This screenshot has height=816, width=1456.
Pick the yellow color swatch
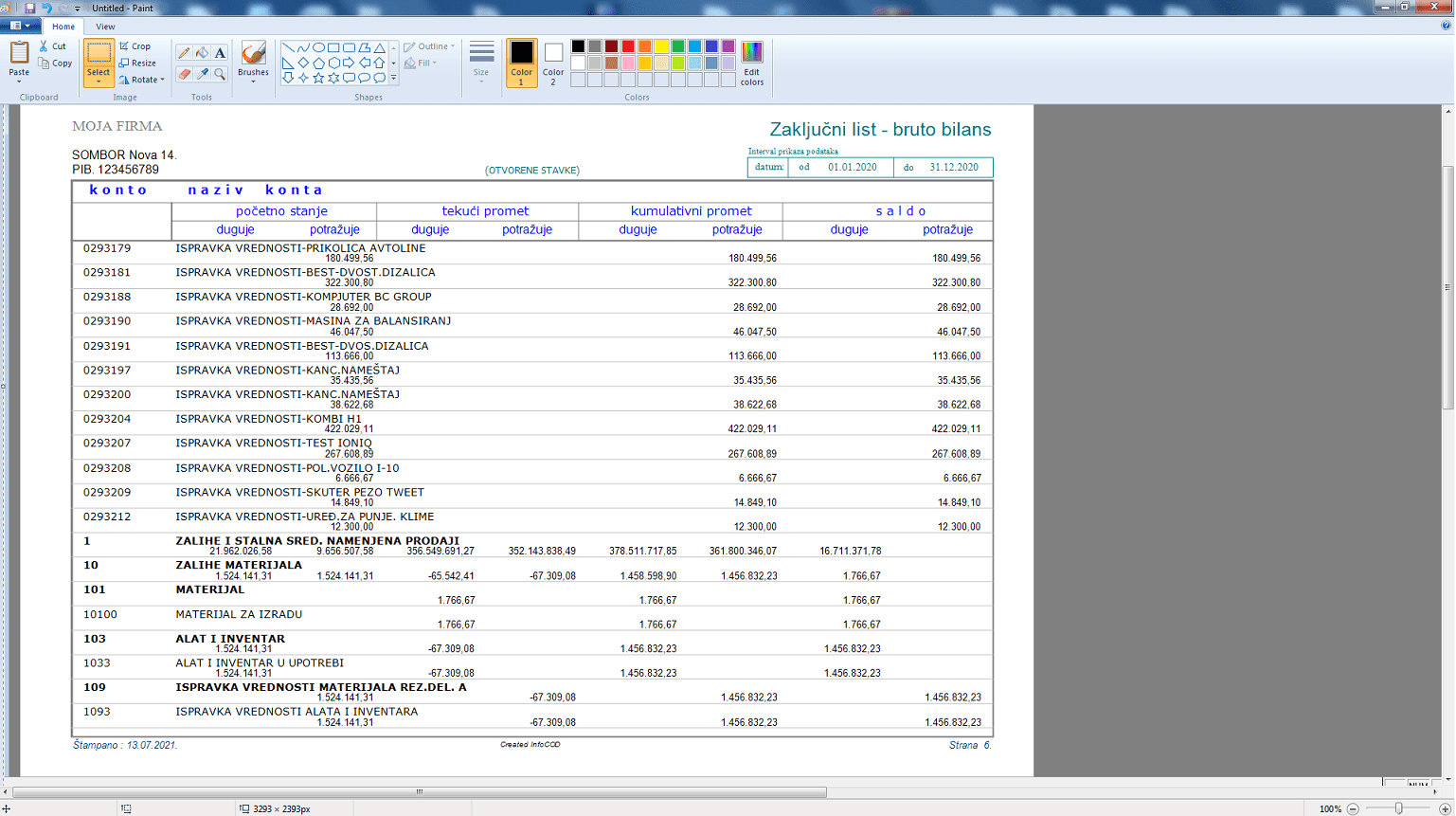coord(662,46)
